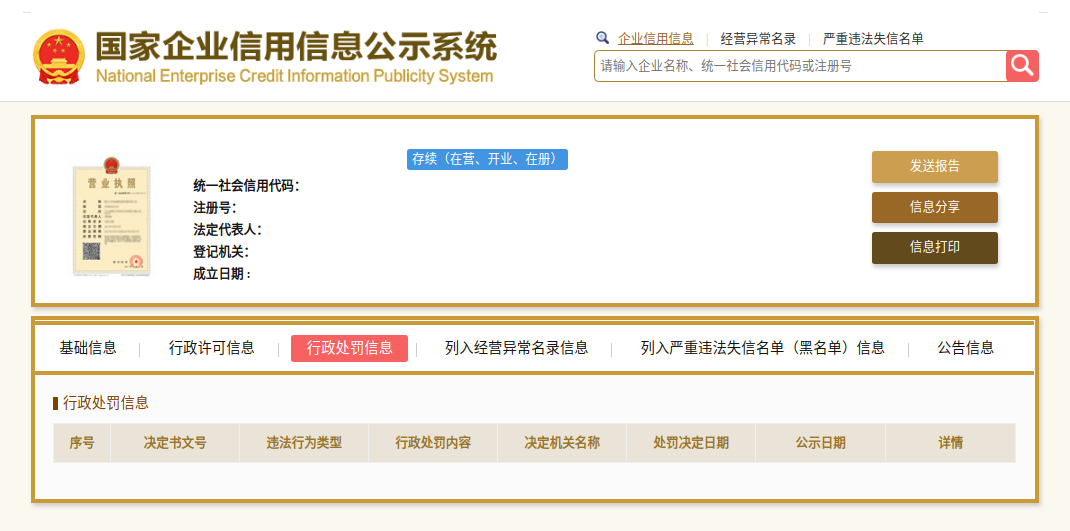Click the 公示日期 column header

[820, 443]
